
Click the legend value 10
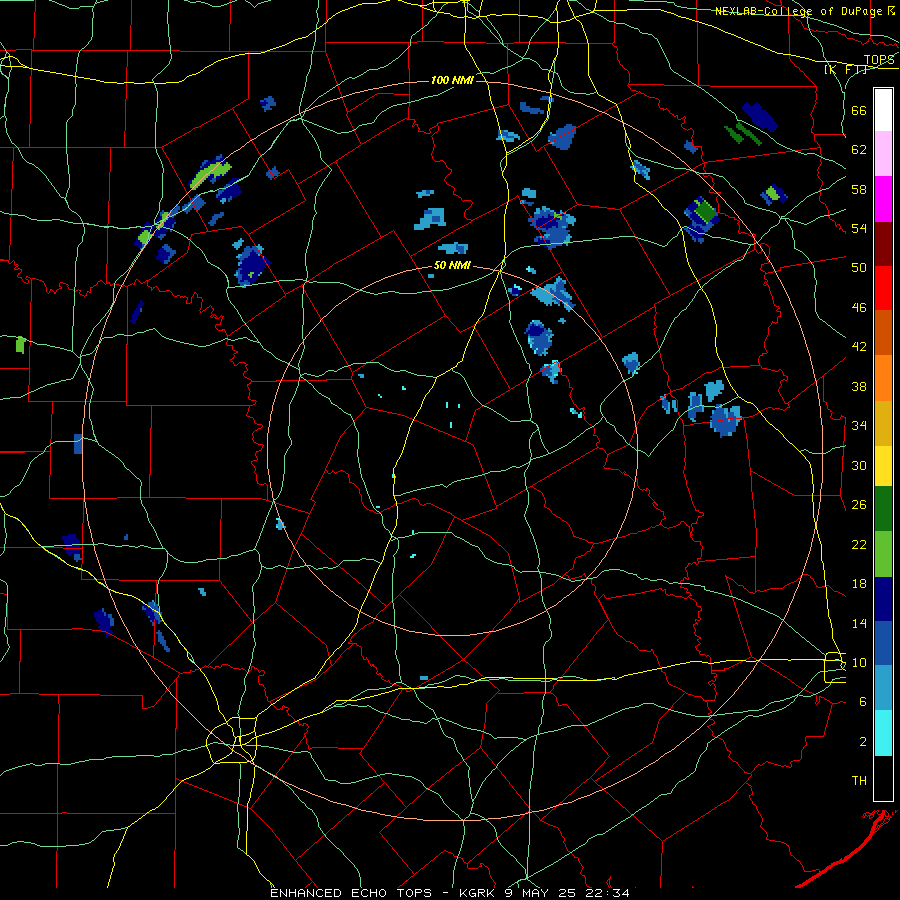click(x=859, y=662)
